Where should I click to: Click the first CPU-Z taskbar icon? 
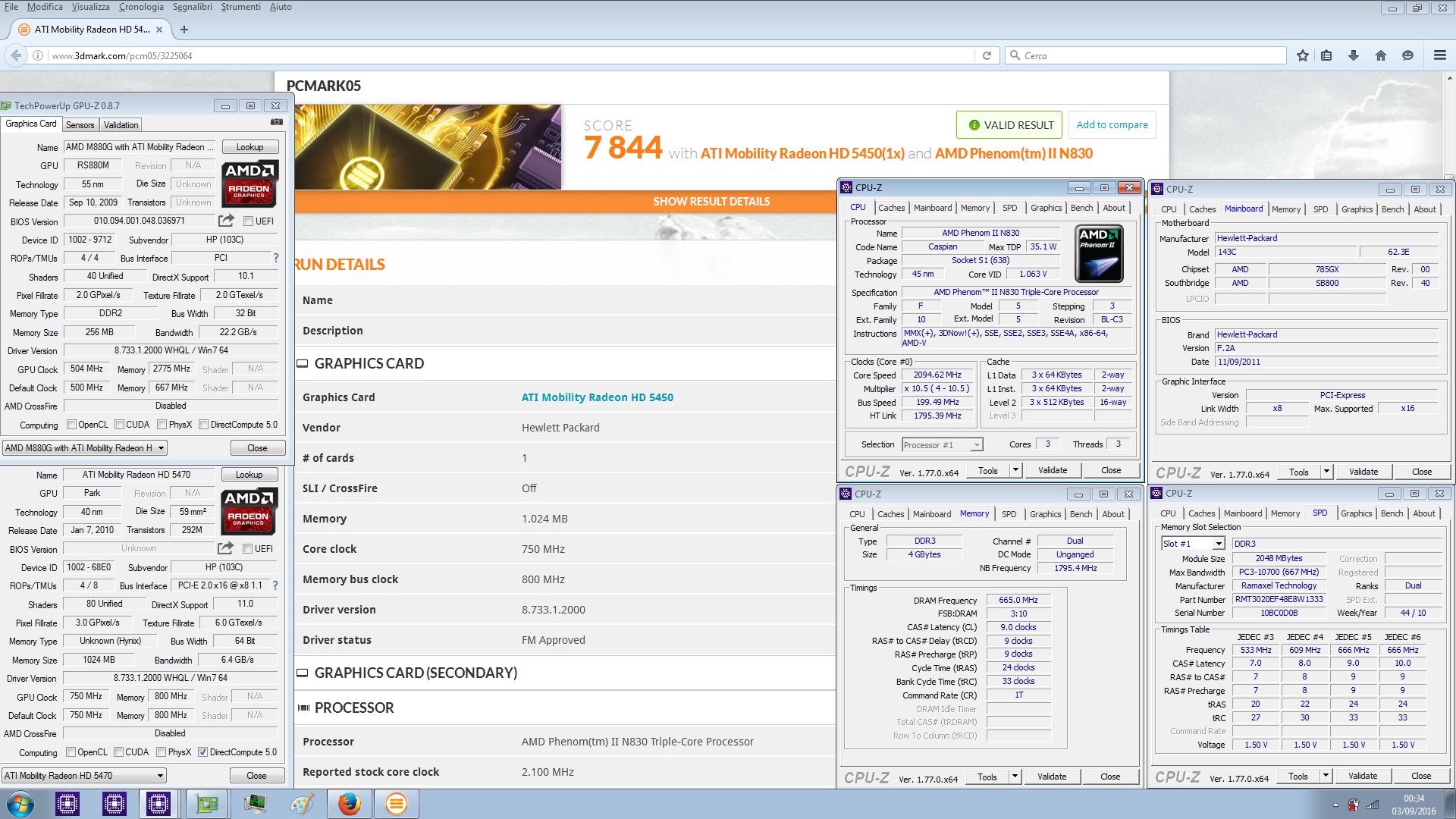click(67, 804)
